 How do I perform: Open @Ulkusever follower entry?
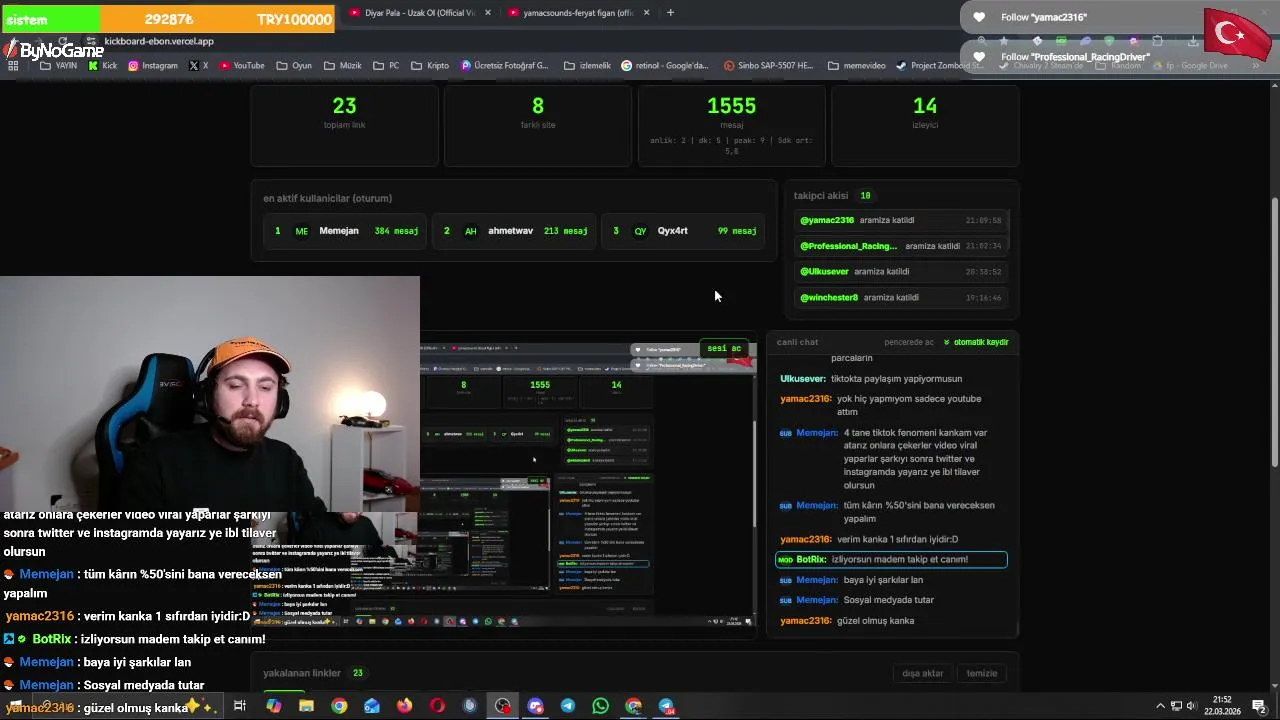900,271
